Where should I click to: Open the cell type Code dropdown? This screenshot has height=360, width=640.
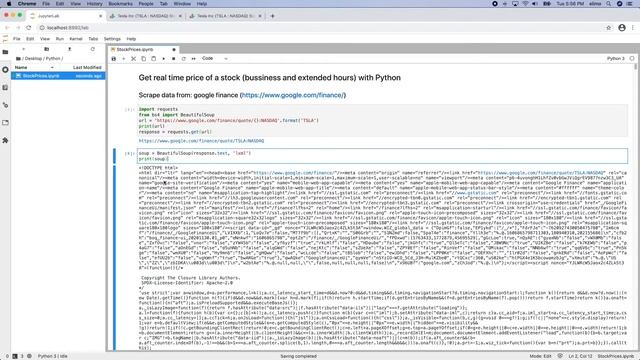pos(215,58)
